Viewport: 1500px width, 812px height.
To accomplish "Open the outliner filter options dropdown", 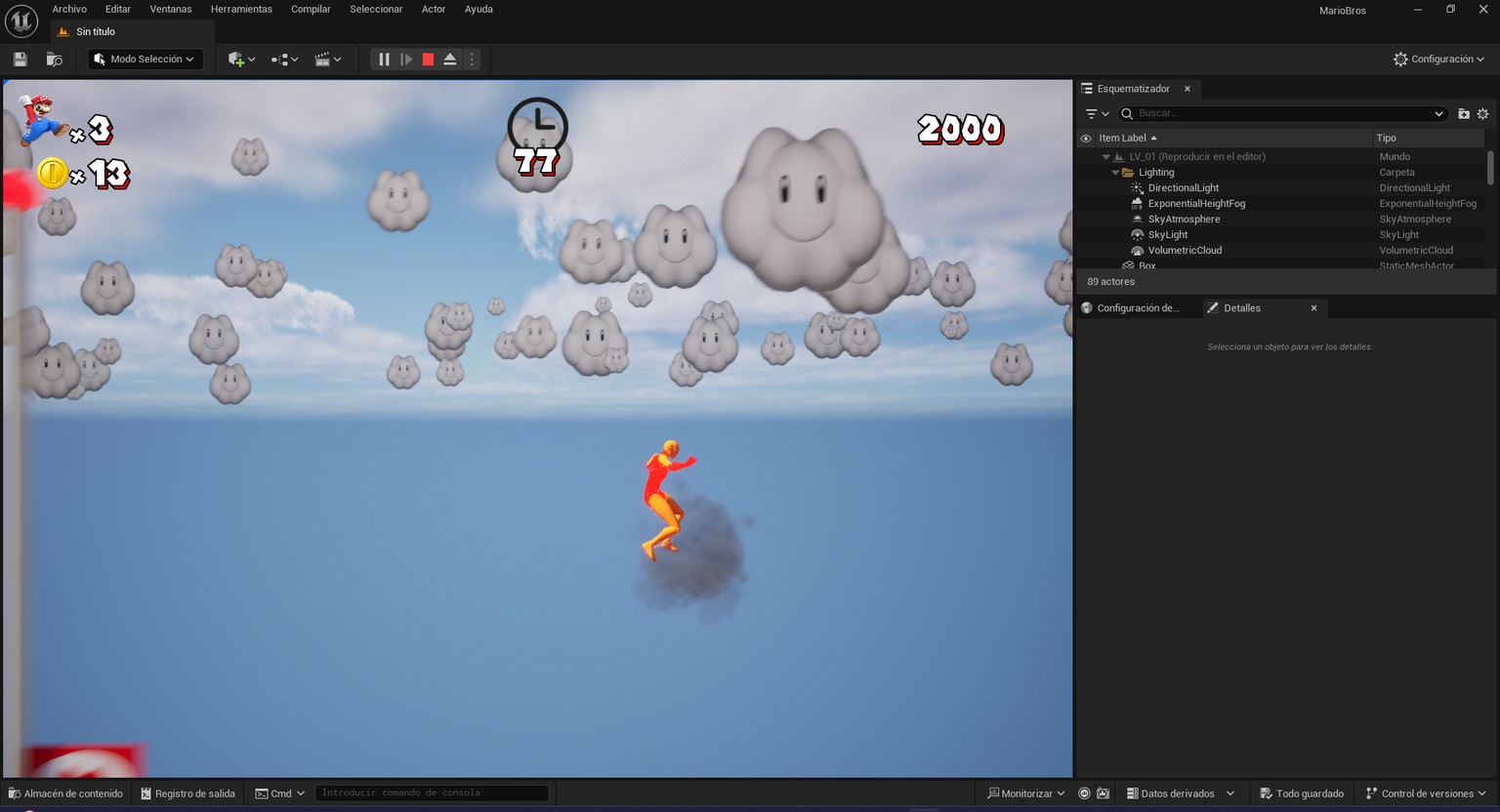I will (x=1098, y=114).
